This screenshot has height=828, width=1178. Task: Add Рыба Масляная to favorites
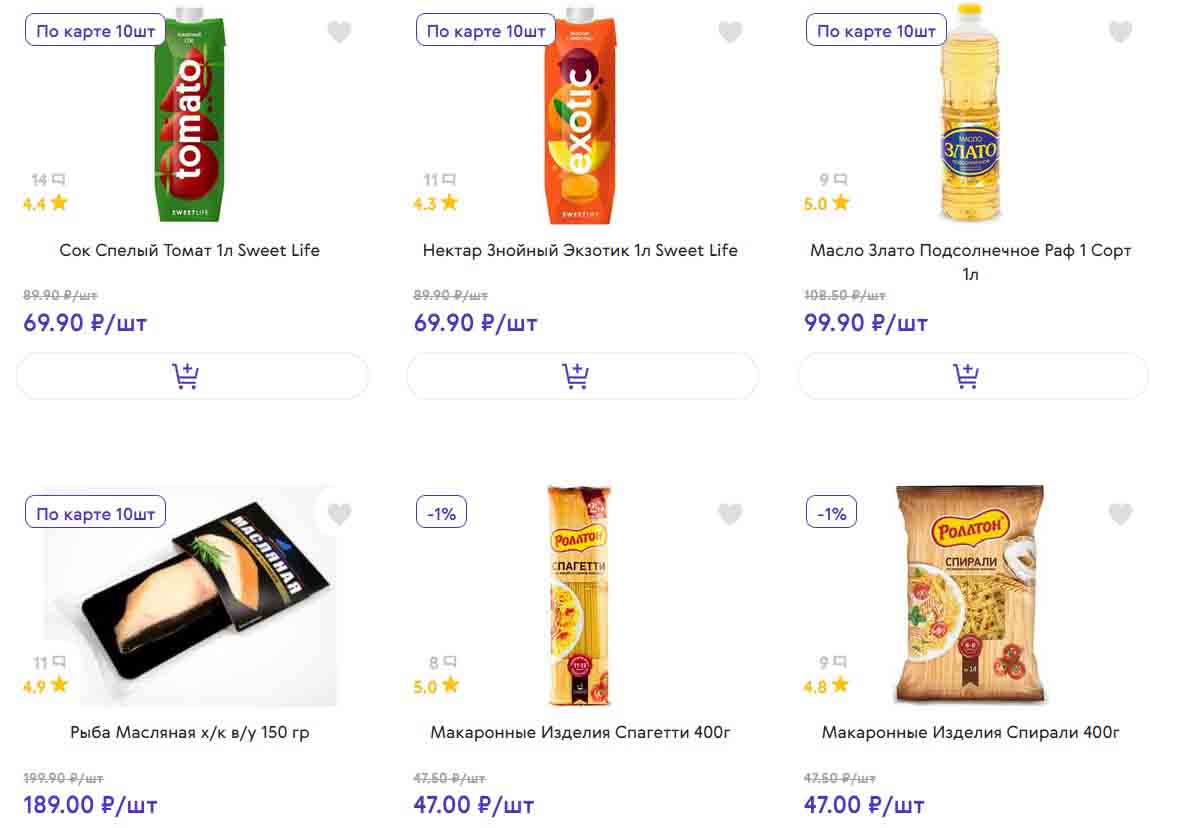340,514
